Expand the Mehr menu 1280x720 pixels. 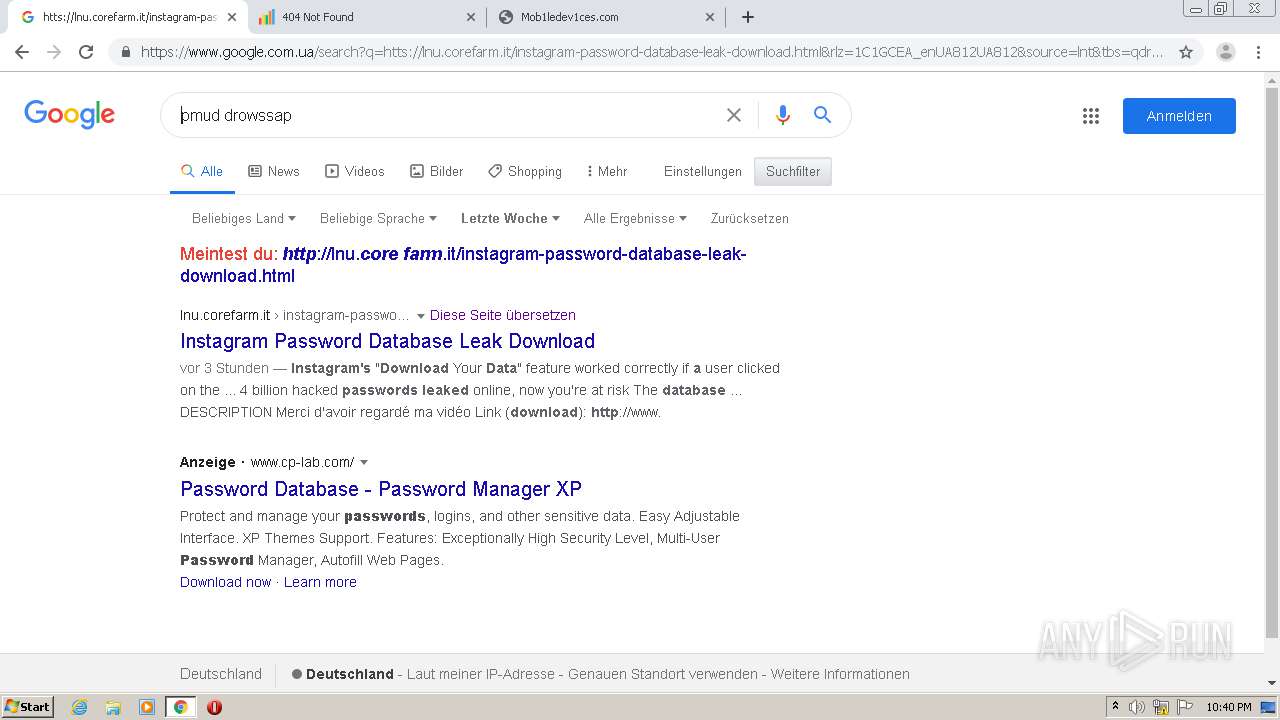click(607, 171)
